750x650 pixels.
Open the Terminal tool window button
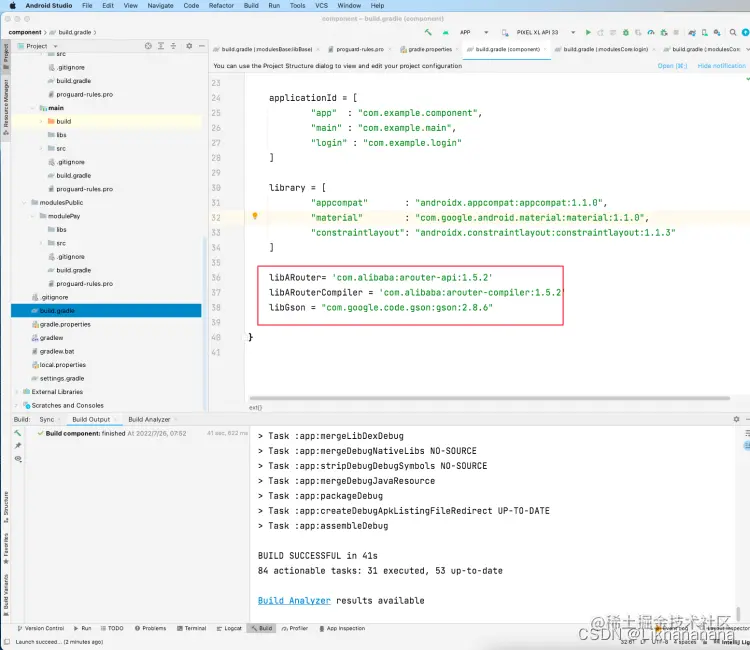pyautogui.click(x=191, y=628)
